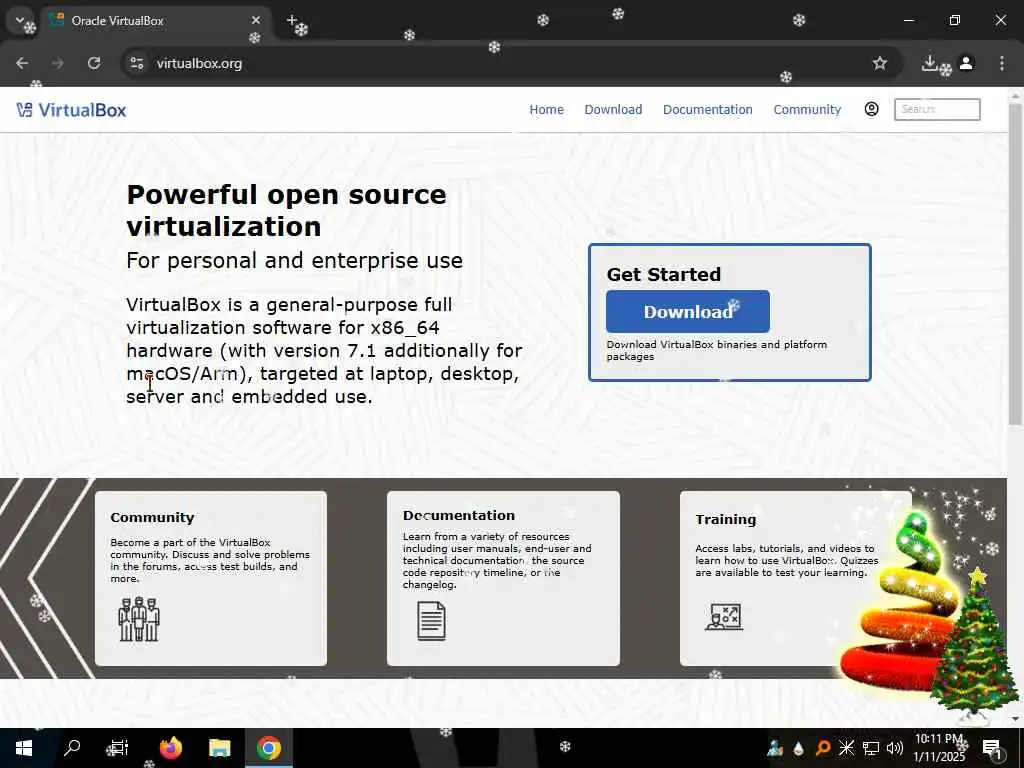Bookmark this page with star icon
The image size is (1024, 768).
(x=880, y=63)
